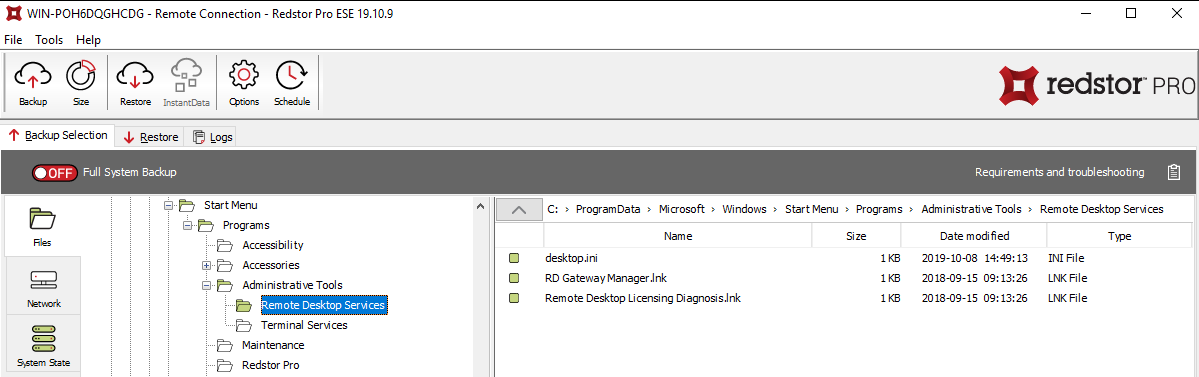
Task: Open the Tools menu
Action: 49,40
